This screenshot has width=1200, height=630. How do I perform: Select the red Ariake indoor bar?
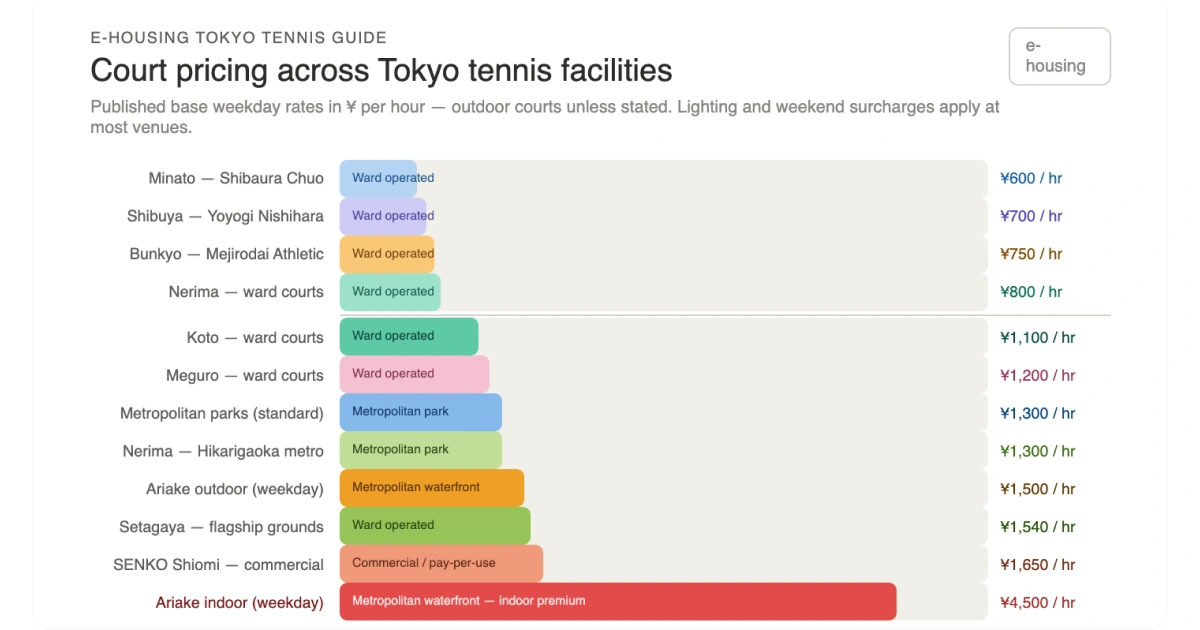[617, 601]
